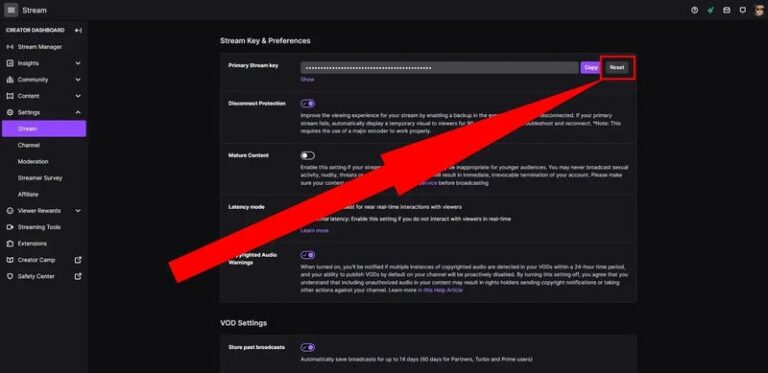Image resolution: width=768 pixels, height=373 pixels.
Task: Click the Insights chart icon
Action: click(10, 63)
